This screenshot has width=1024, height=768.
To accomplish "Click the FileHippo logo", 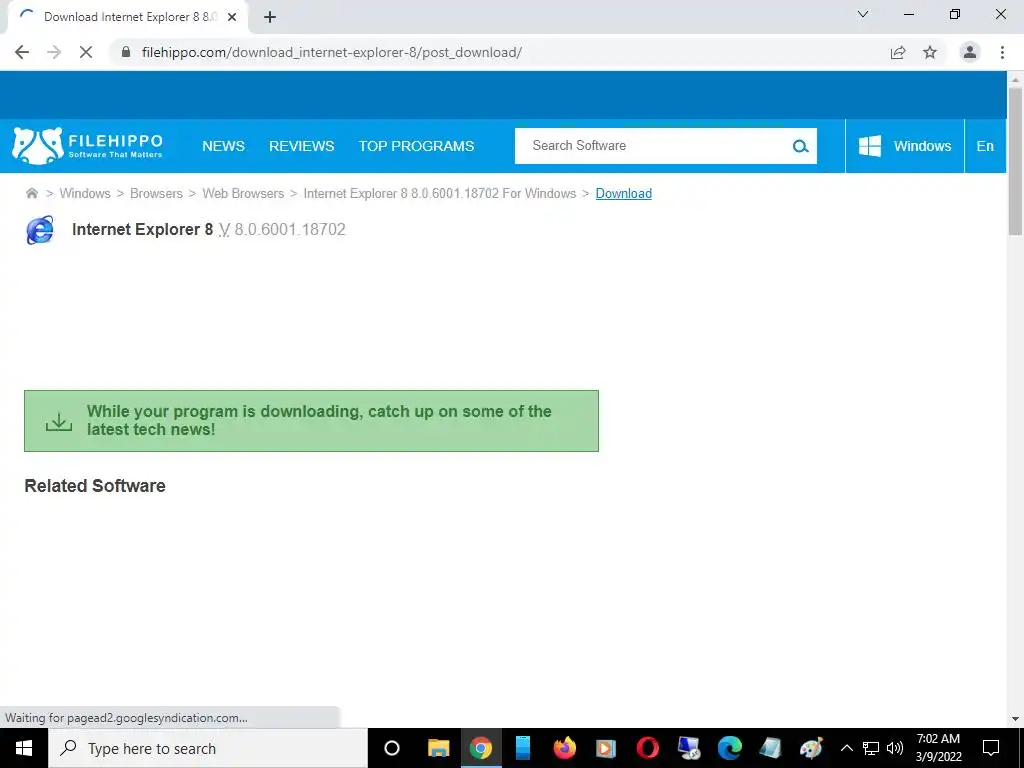I will (x=88, y=146).
